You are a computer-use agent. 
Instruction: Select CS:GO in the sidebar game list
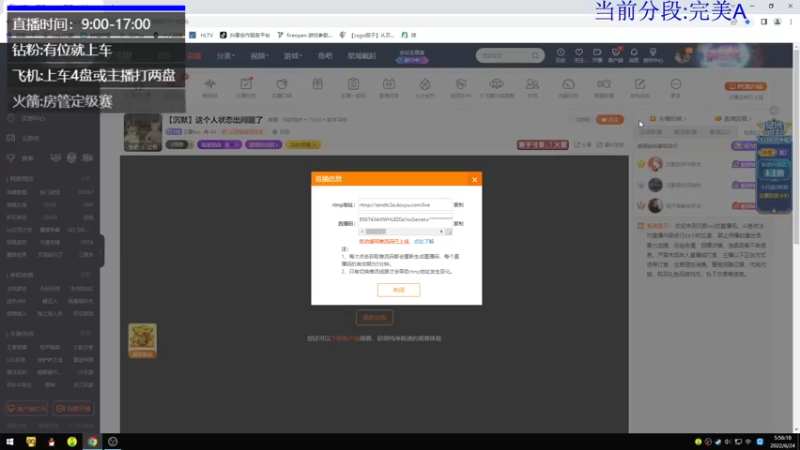pyautogui.click(x=50, y=217)
